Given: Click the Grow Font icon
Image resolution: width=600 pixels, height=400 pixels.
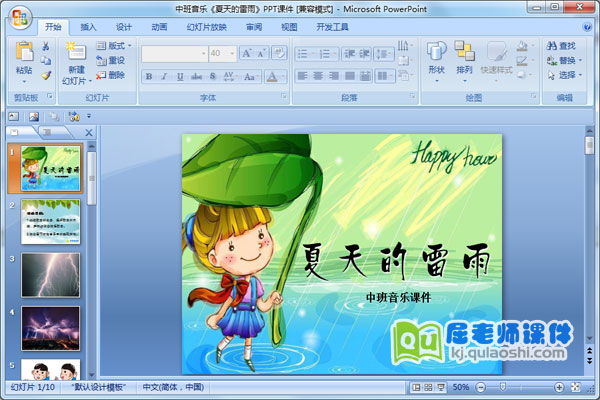Looking at the screenshot, I should (247, 54).
